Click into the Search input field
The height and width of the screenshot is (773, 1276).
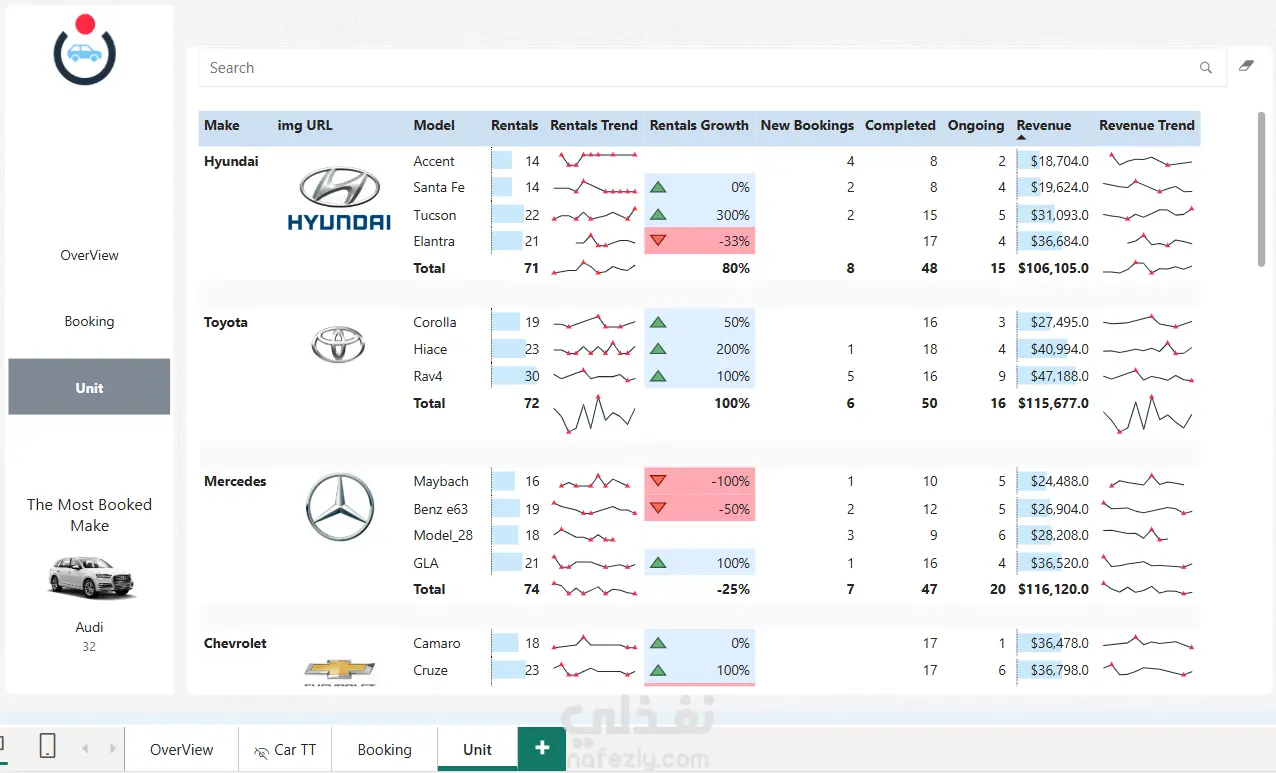coord(700,68)
